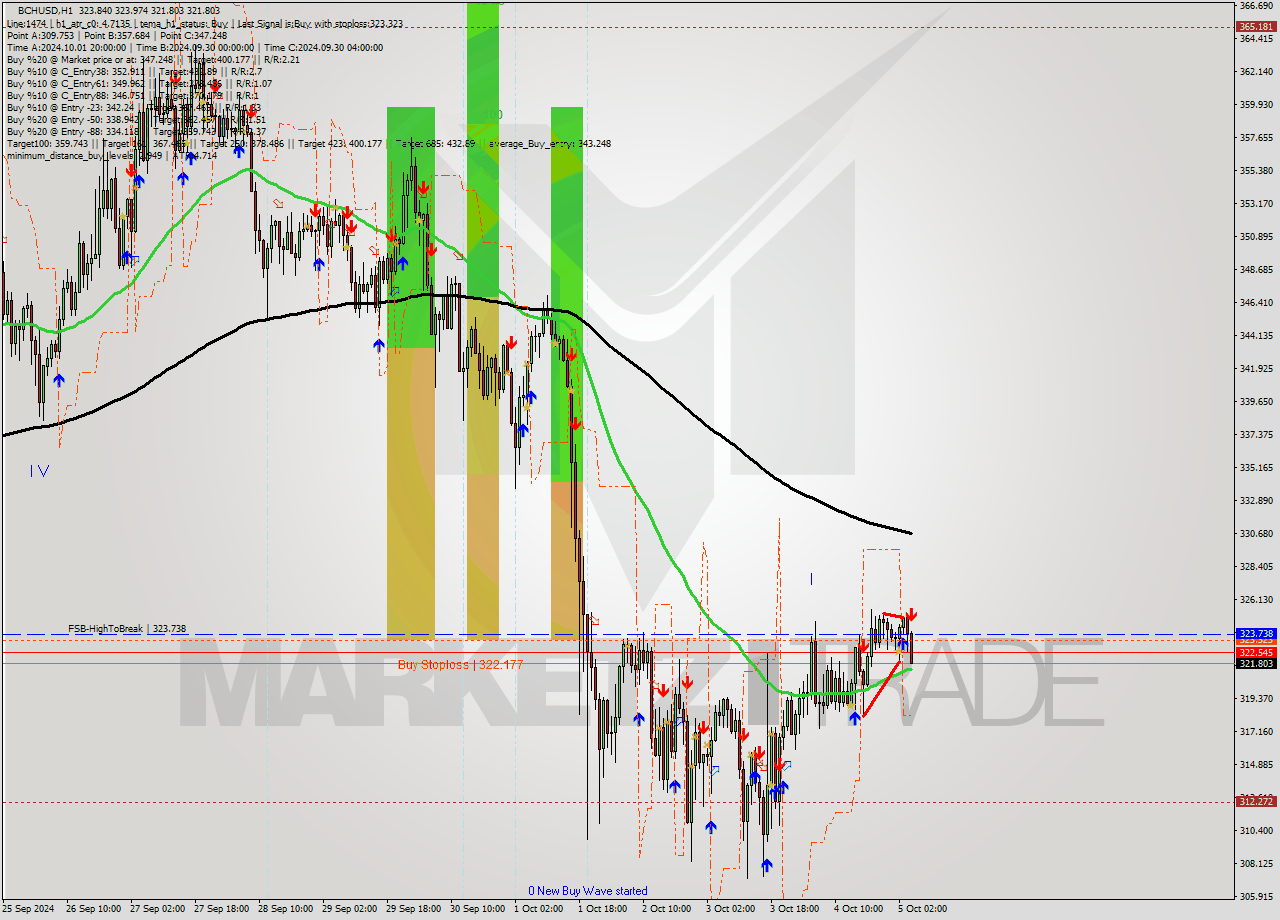Click the red 322.545 price tag
1280x920 pixels.
pos(1255,652)
